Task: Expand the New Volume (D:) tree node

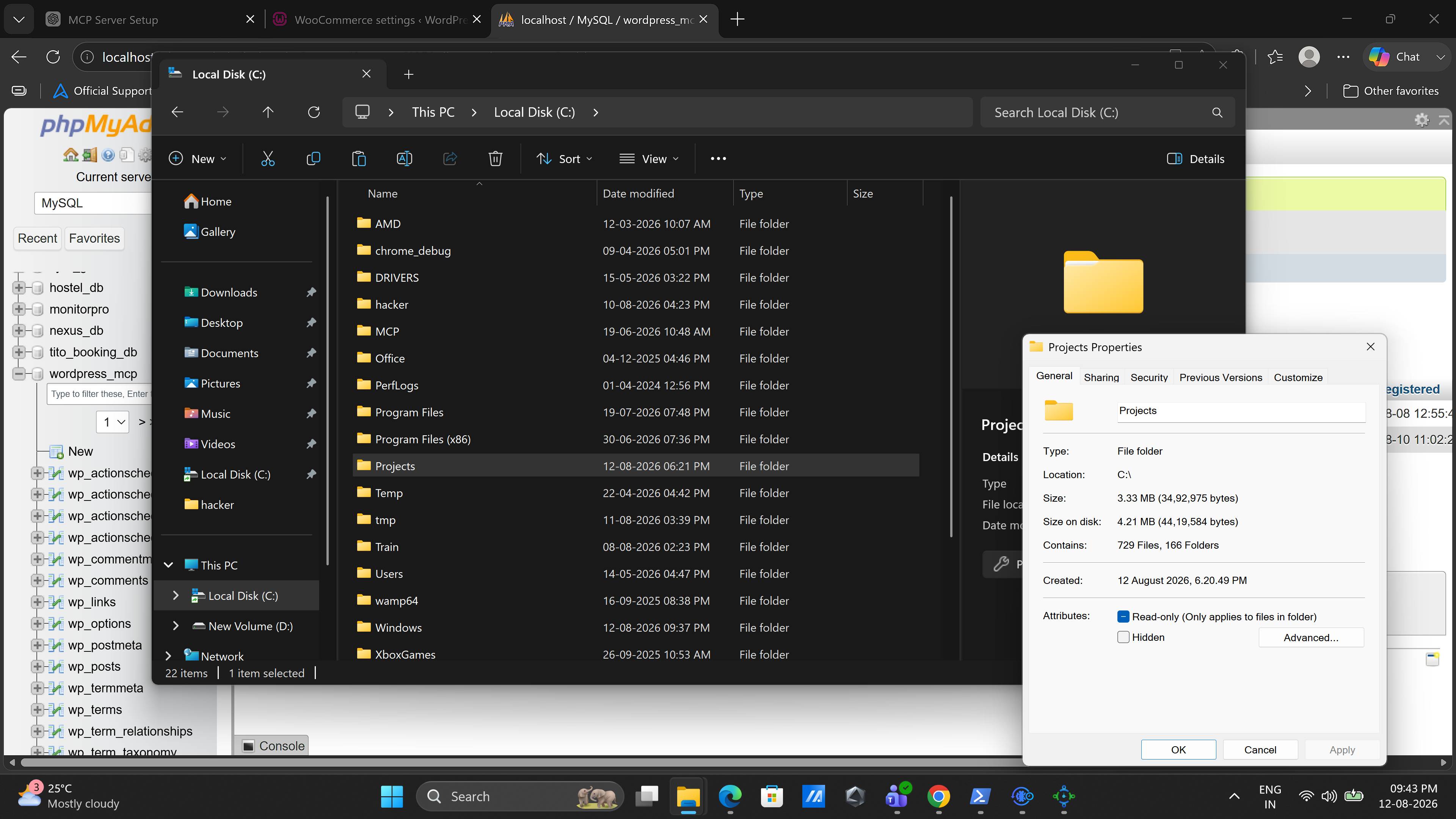Action: coord(175,626)
